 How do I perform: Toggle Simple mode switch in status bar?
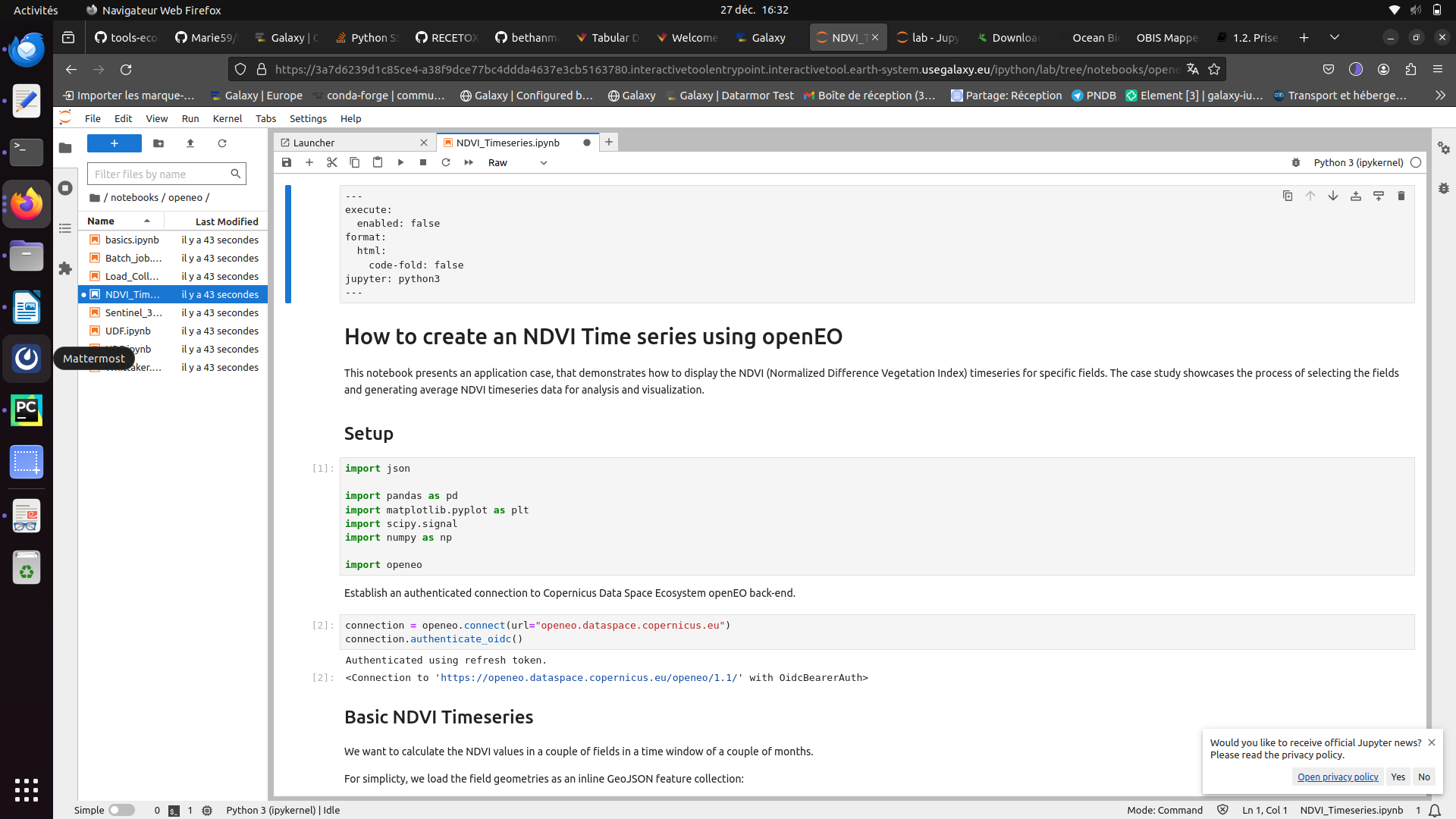pos(121,810)
